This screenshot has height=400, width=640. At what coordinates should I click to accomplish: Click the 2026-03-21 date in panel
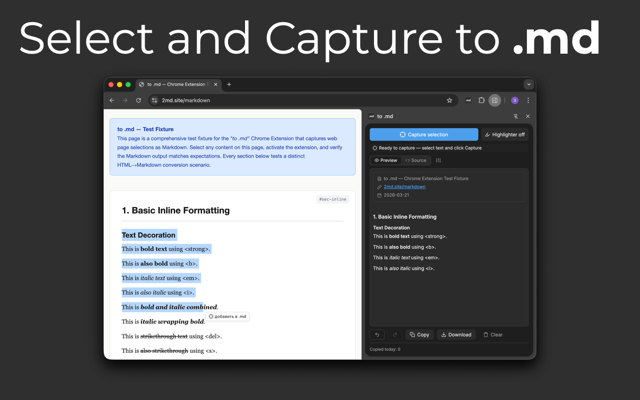tap(396, 195)
